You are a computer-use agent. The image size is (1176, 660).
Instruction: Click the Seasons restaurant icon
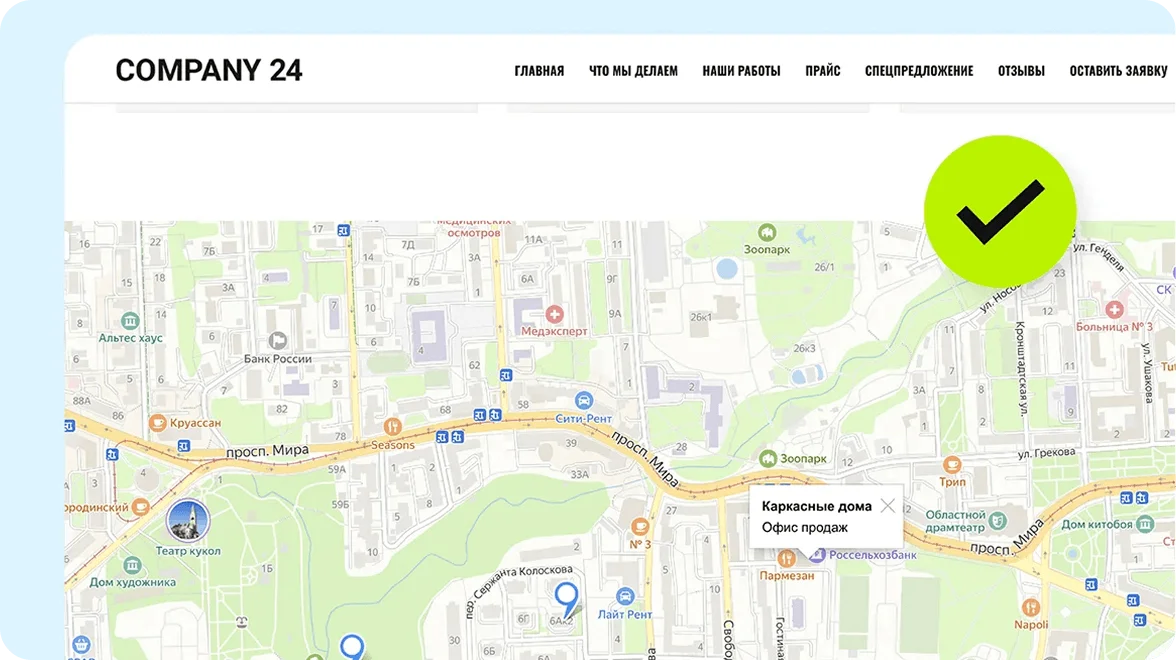pos(392,427)
